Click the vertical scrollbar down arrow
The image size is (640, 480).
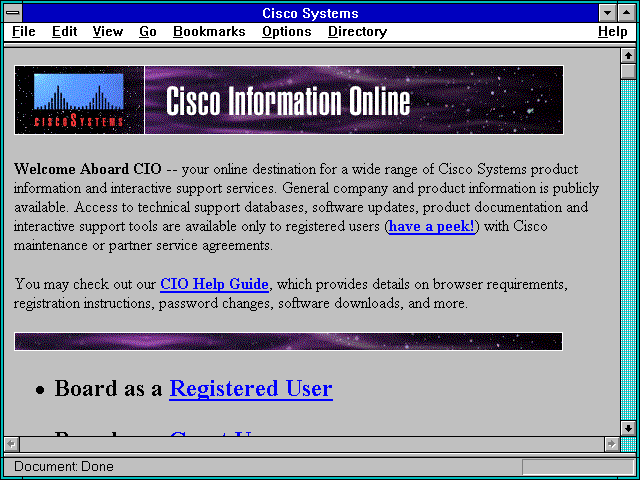628,428
